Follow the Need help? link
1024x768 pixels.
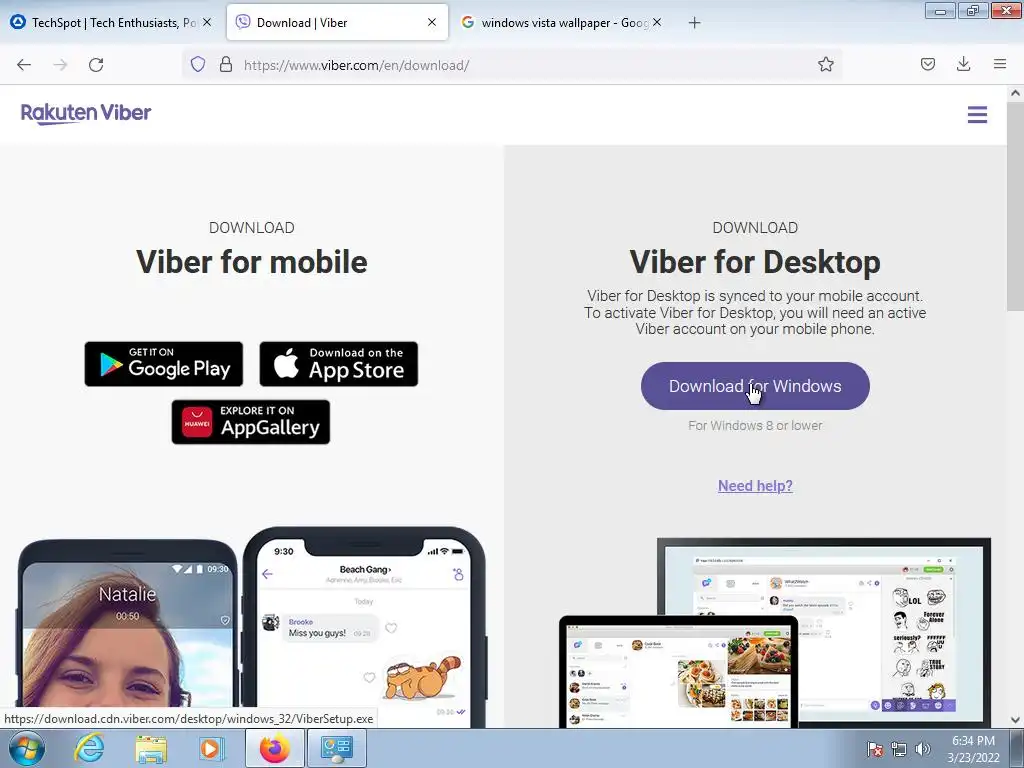click(755, 486)
